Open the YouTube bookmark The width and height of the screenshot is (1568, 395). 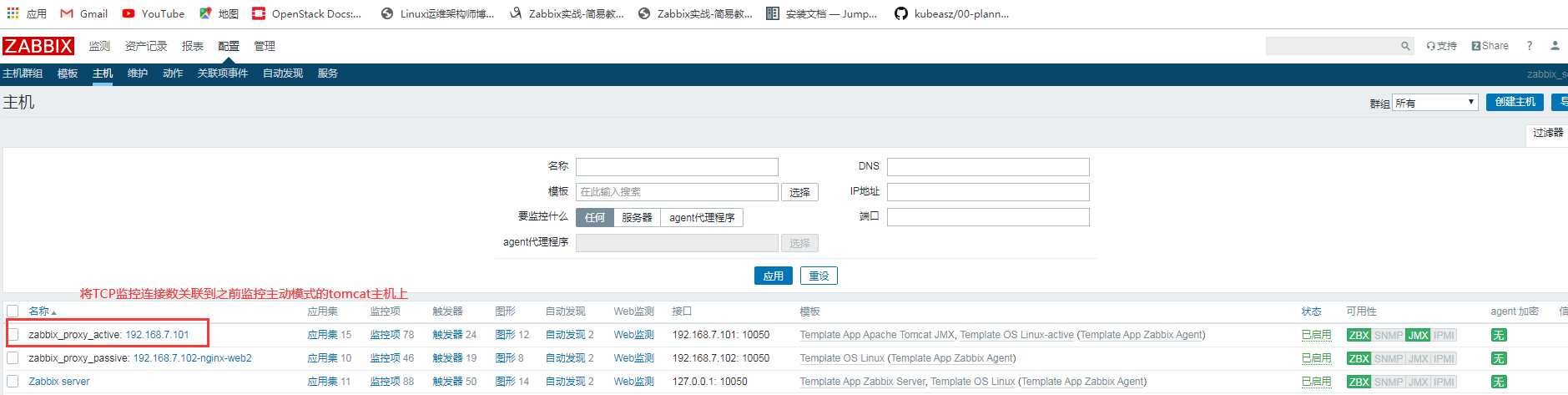pyautogui.click(x=154, y=13)
